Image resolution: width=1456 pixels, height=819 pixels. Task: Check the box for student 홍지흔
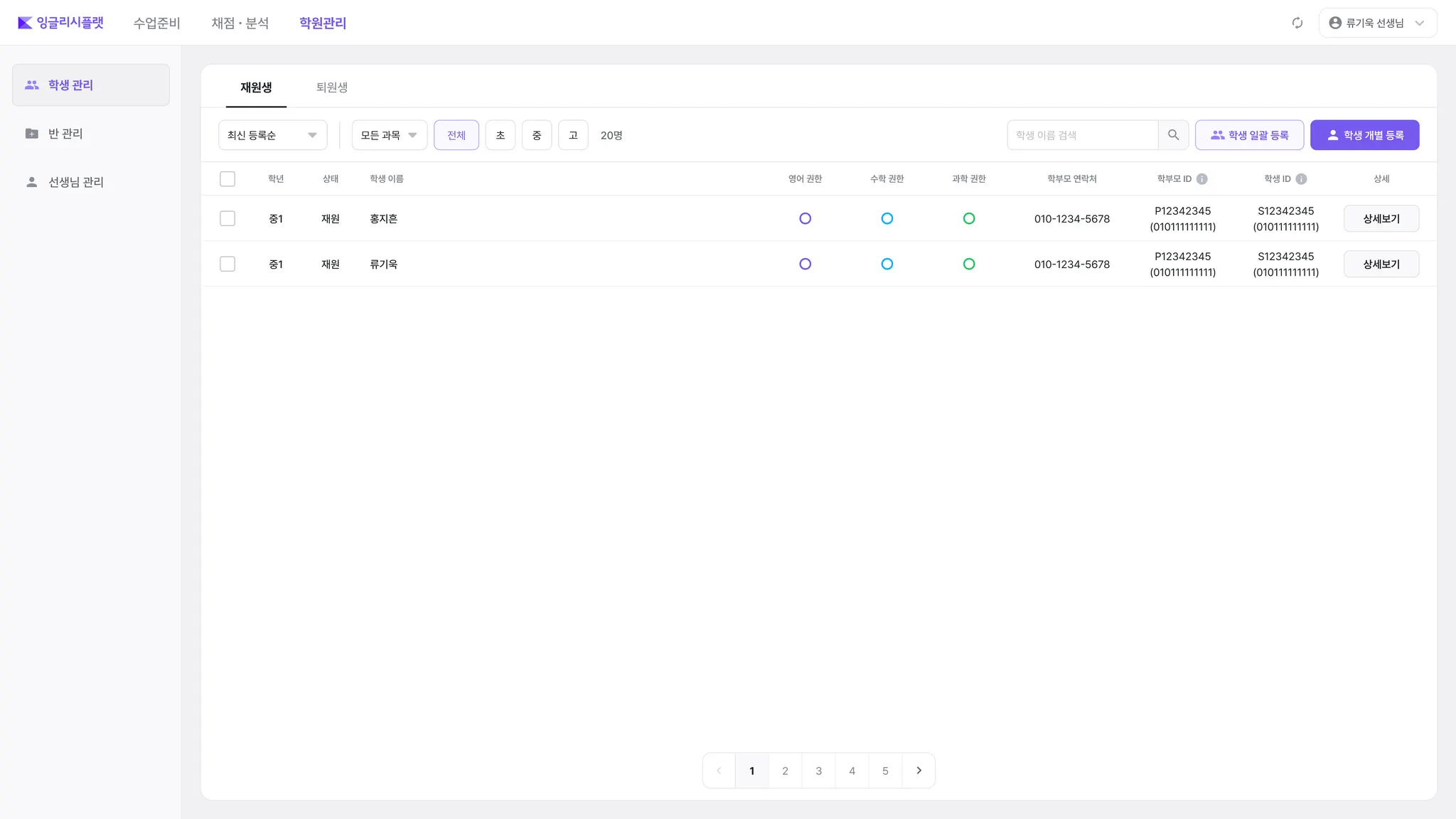(x=227, y=219)
